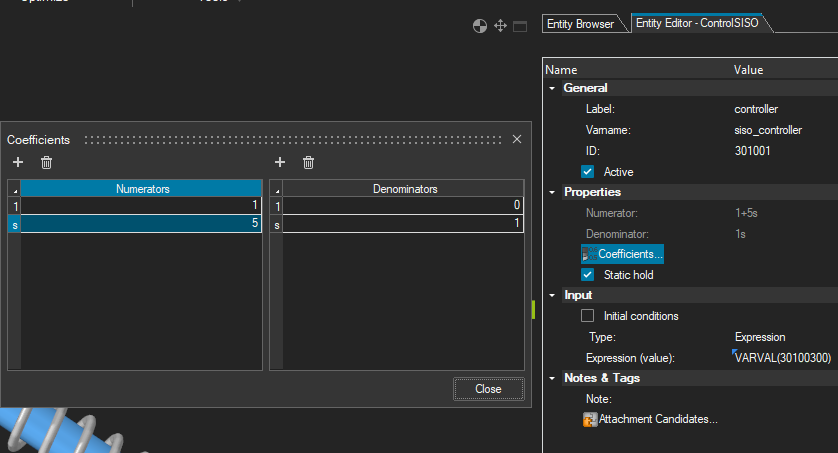The height and width of the screenshot is (453, 838).
Task: Select the denominators row header 's'
Action: tap(276, 224)
